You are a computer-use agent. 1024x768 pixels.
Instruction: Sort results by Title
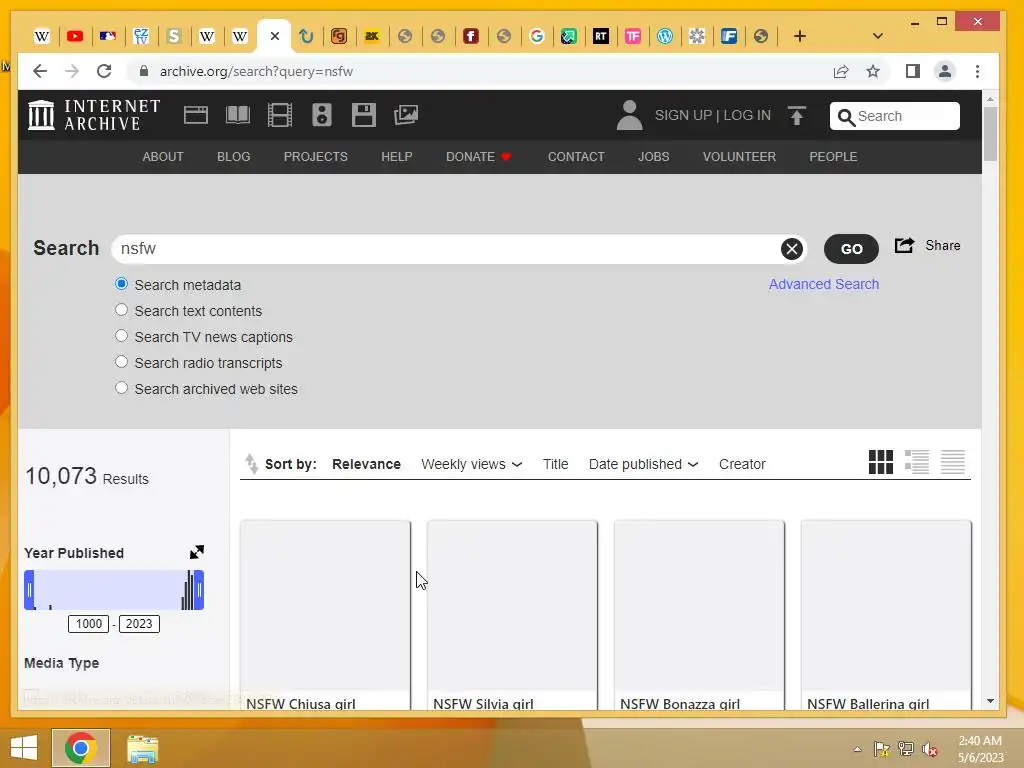click(x=556, y=464)
